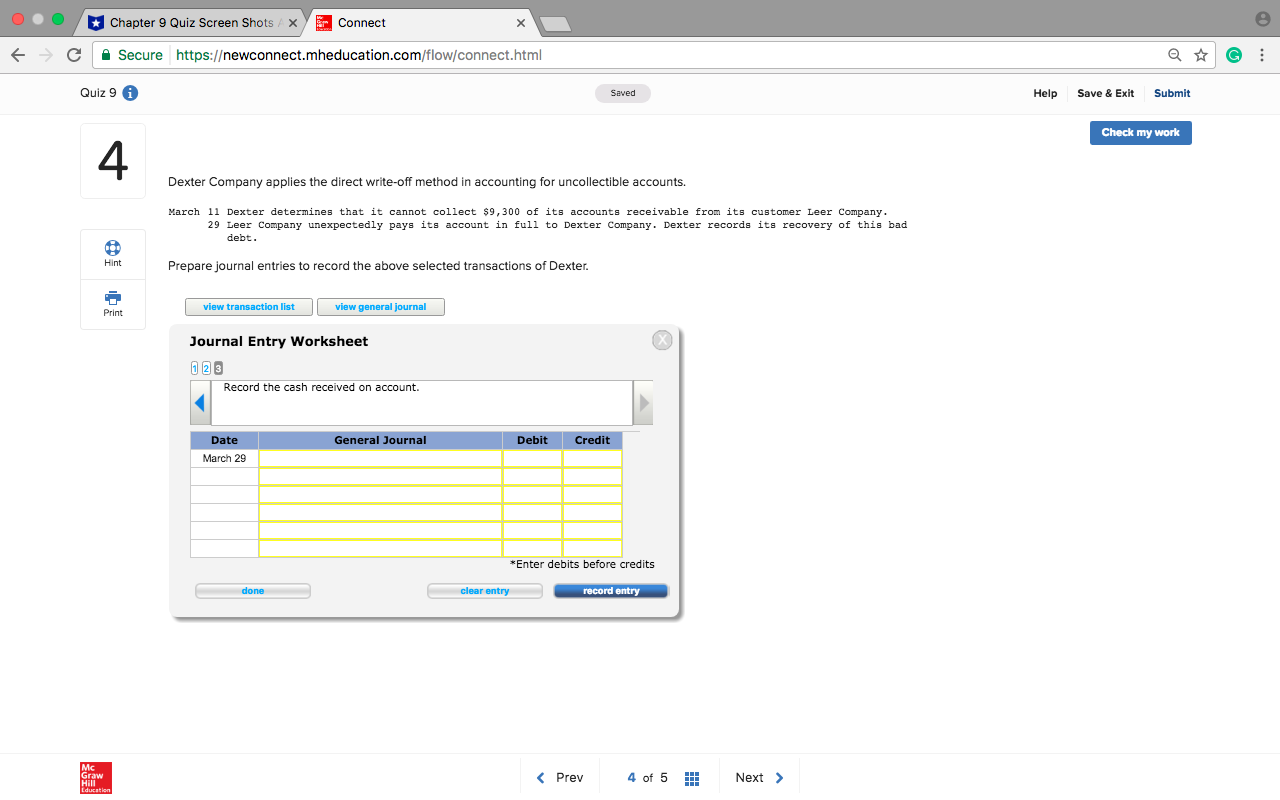Screen dimensions: 1280x800
Task: Select worksheet entry tab 2
Action: coord(206,368)
